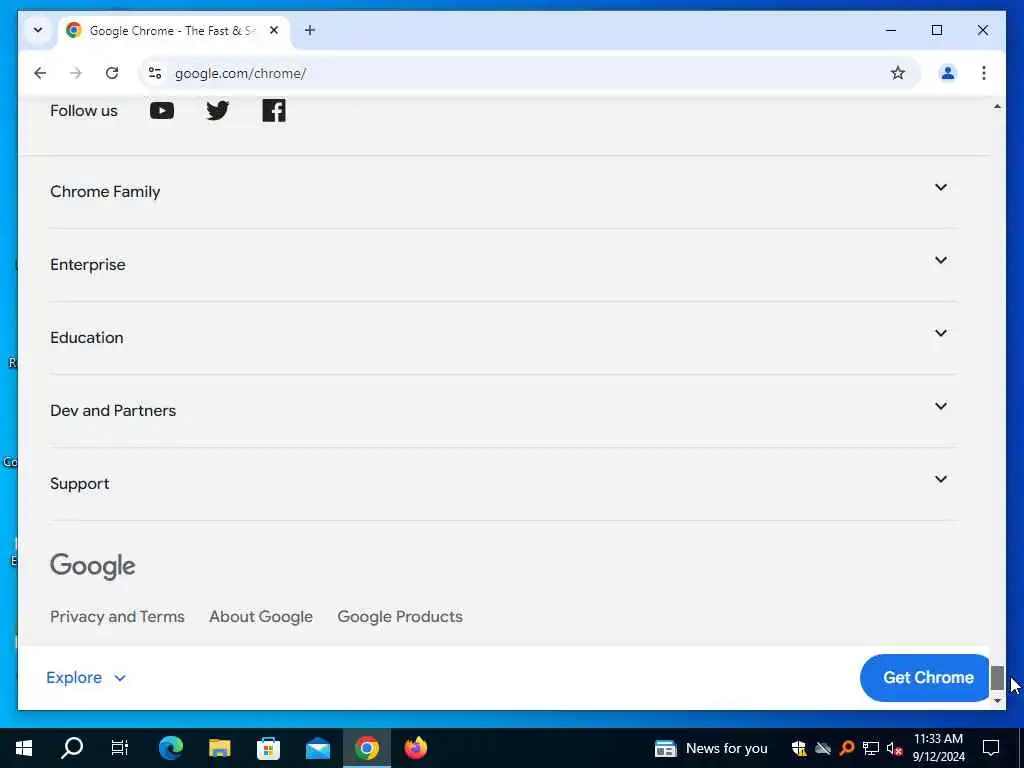Click the address bar URL field
1024x768 pixels.
pyautogui.click(x=529, y=73)
